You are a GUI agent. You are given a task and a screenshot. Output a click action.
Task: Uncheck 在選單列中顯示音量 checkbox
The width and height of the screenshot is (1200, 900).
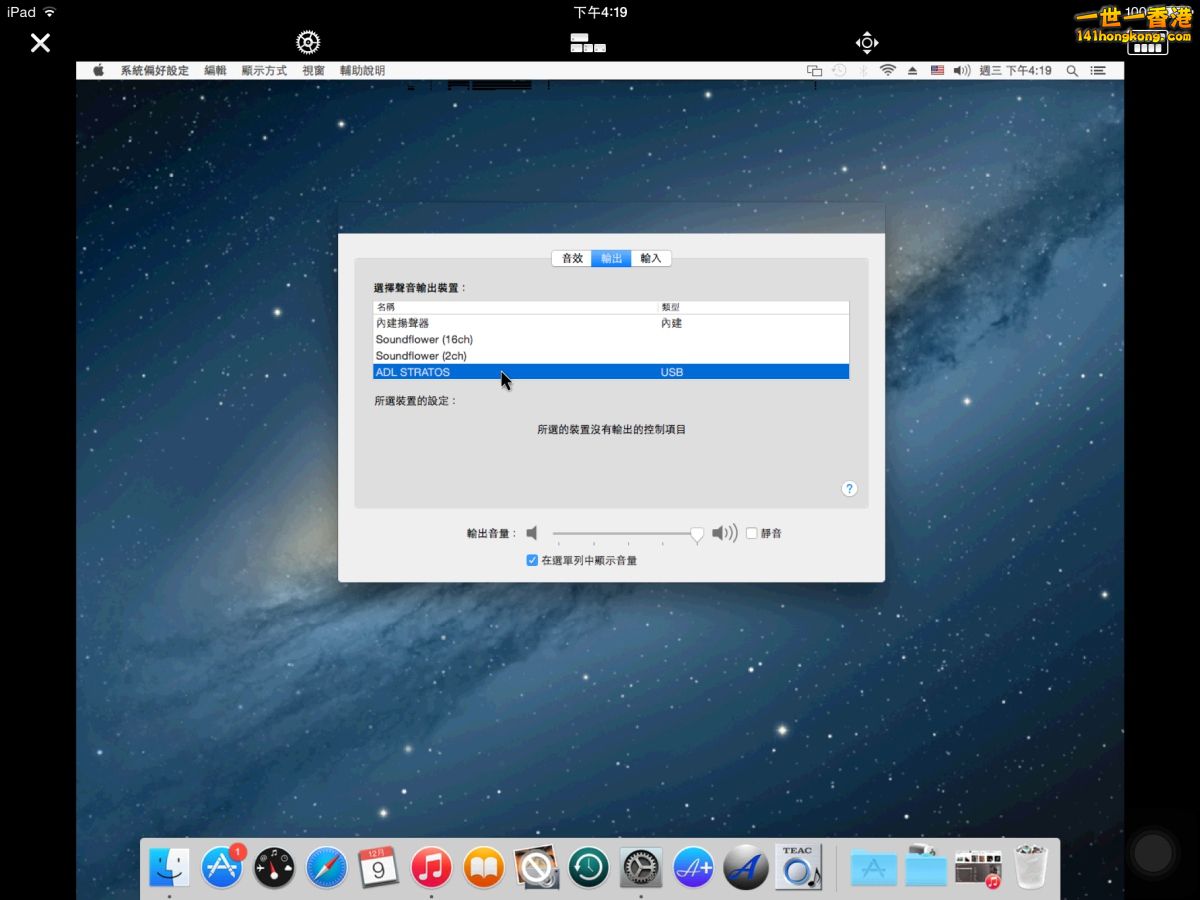click(532, 561)
